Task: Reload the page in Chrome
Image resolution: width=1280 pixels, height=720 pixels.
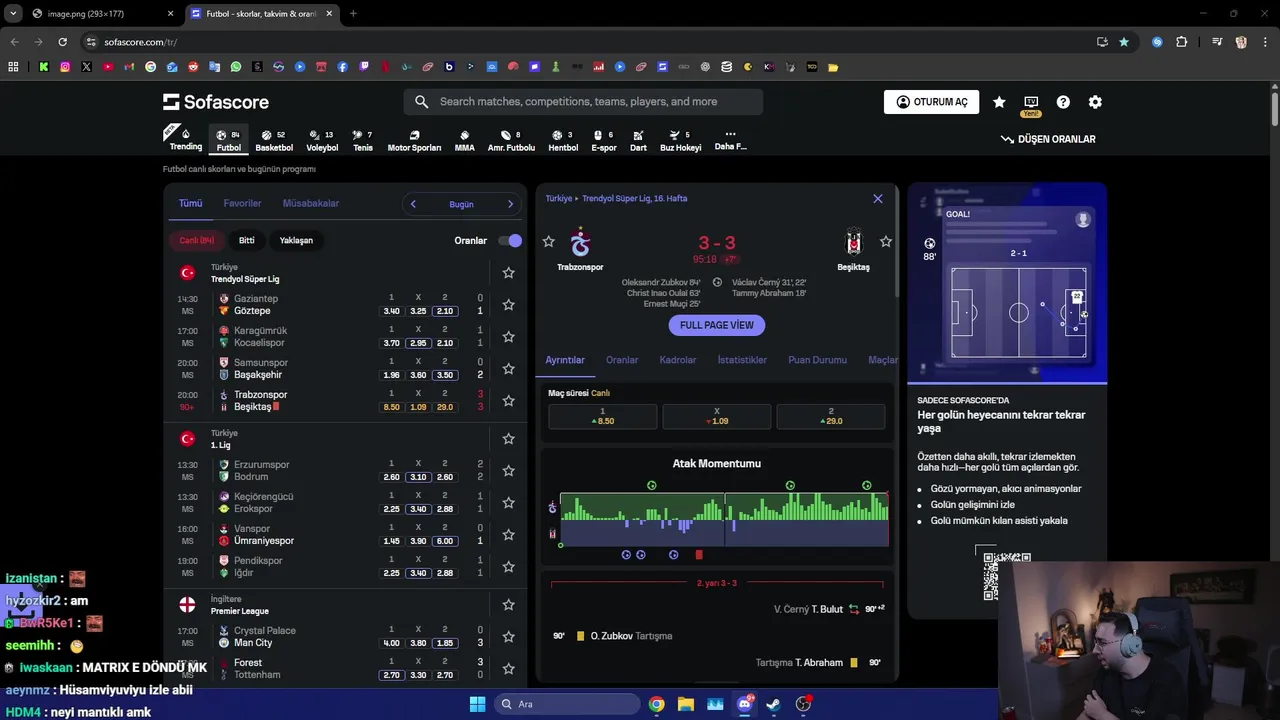Action: pos(62,42)
